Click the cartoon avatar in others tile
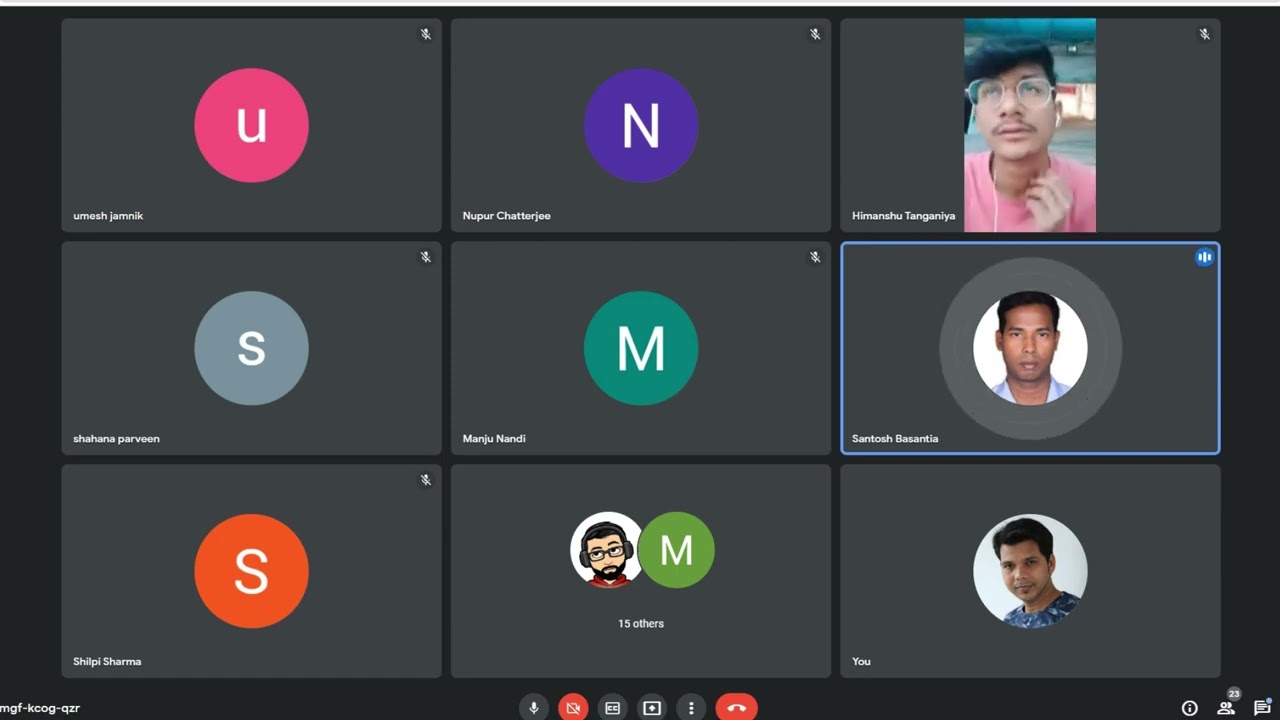1280x720 pixels. click(605, 550)
